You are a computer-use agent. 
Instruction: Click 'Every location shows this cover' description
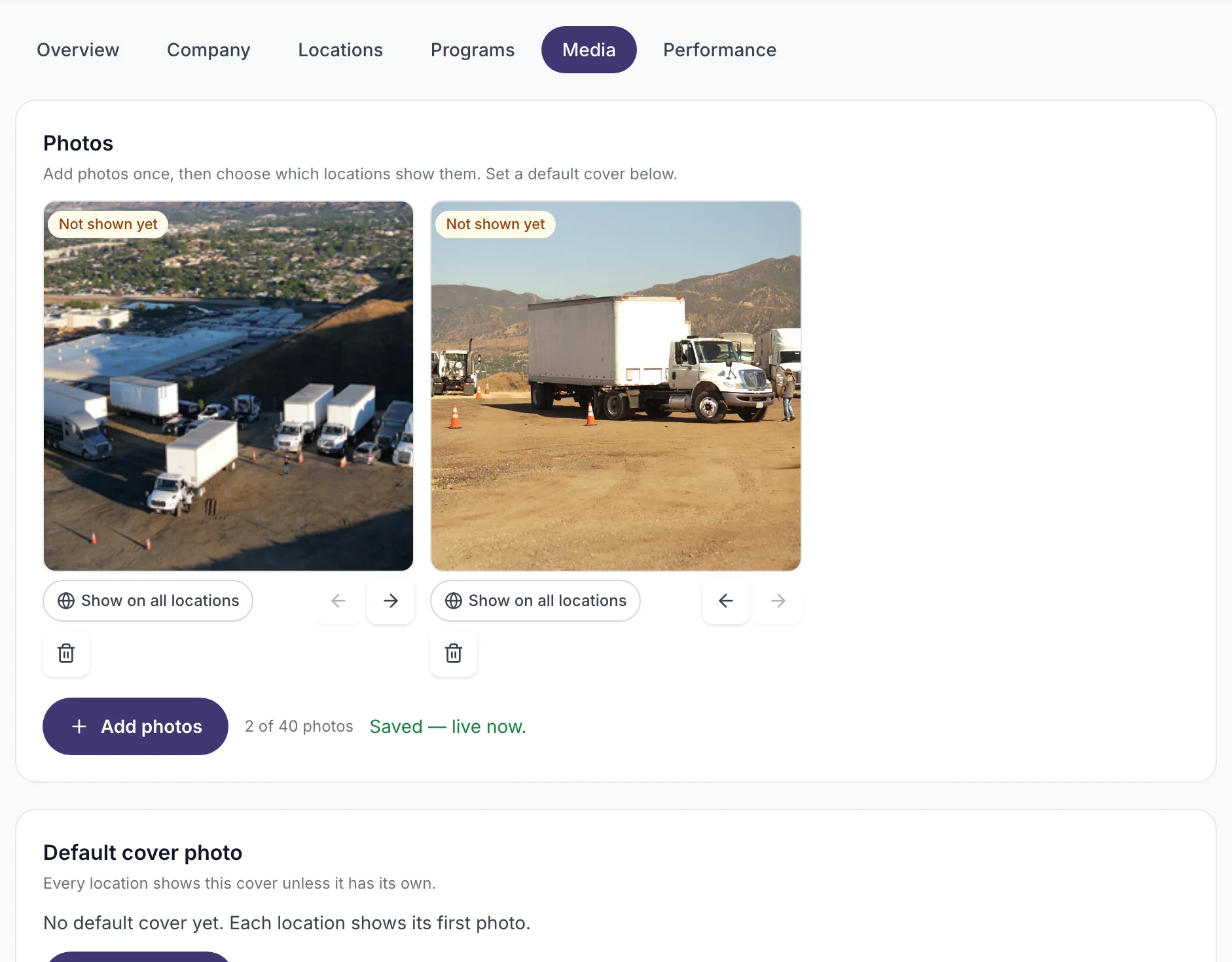(x=240, y=883)
